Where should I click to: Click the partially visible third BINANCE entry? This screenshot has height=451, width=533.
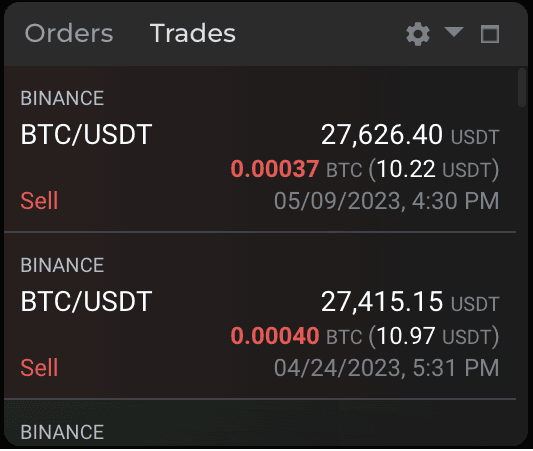click(x=62, y=432)
